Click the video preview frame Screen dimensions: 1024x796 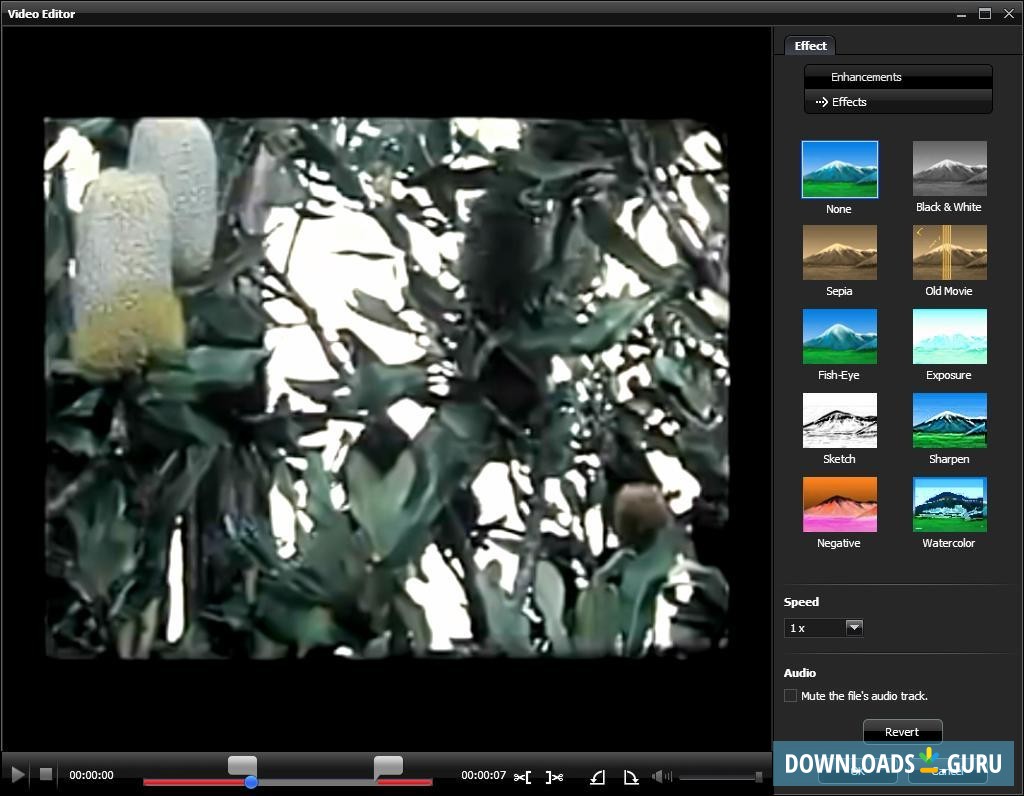coord(387,388)
